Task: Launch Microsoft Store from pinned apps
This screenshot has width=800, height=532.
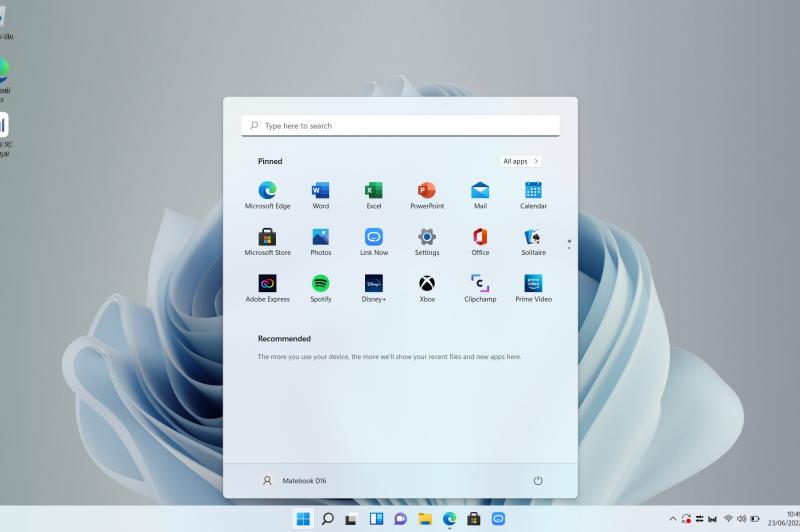Action: point(267,242)
